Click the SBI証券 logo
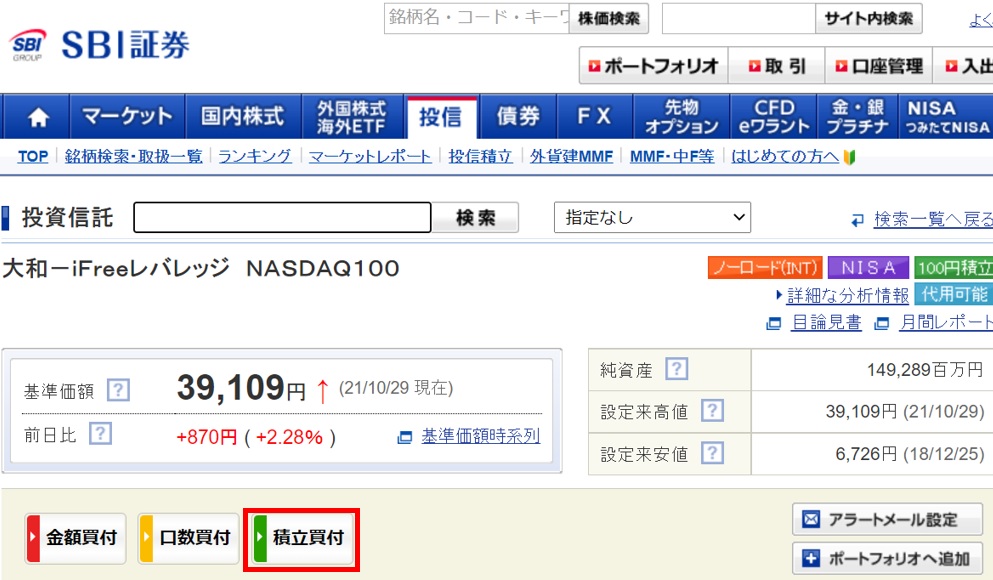The image size is (993, 580). pyautogui.click(x=99, y=45)
